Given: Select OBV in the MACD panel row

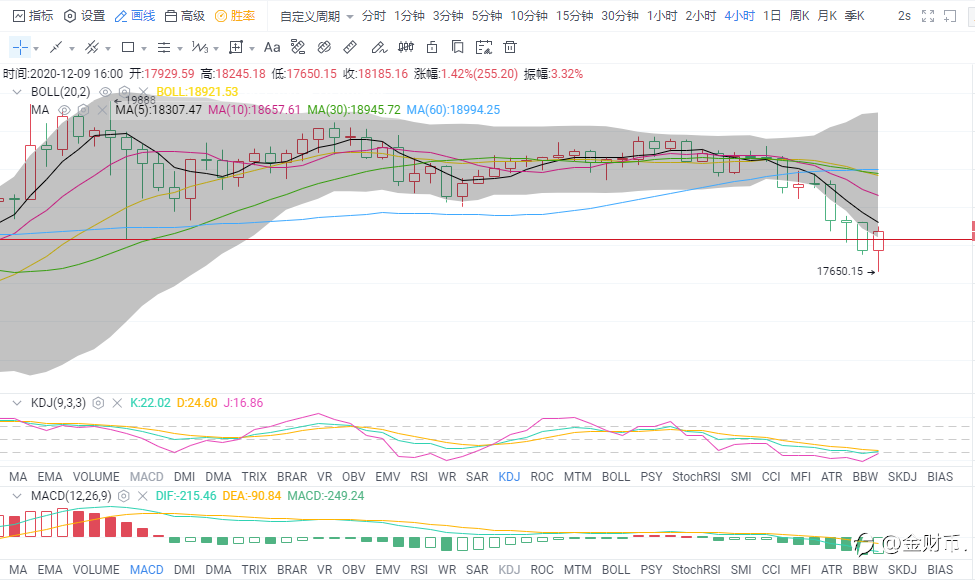Looking at the screenshot, I should click(354, 570).
